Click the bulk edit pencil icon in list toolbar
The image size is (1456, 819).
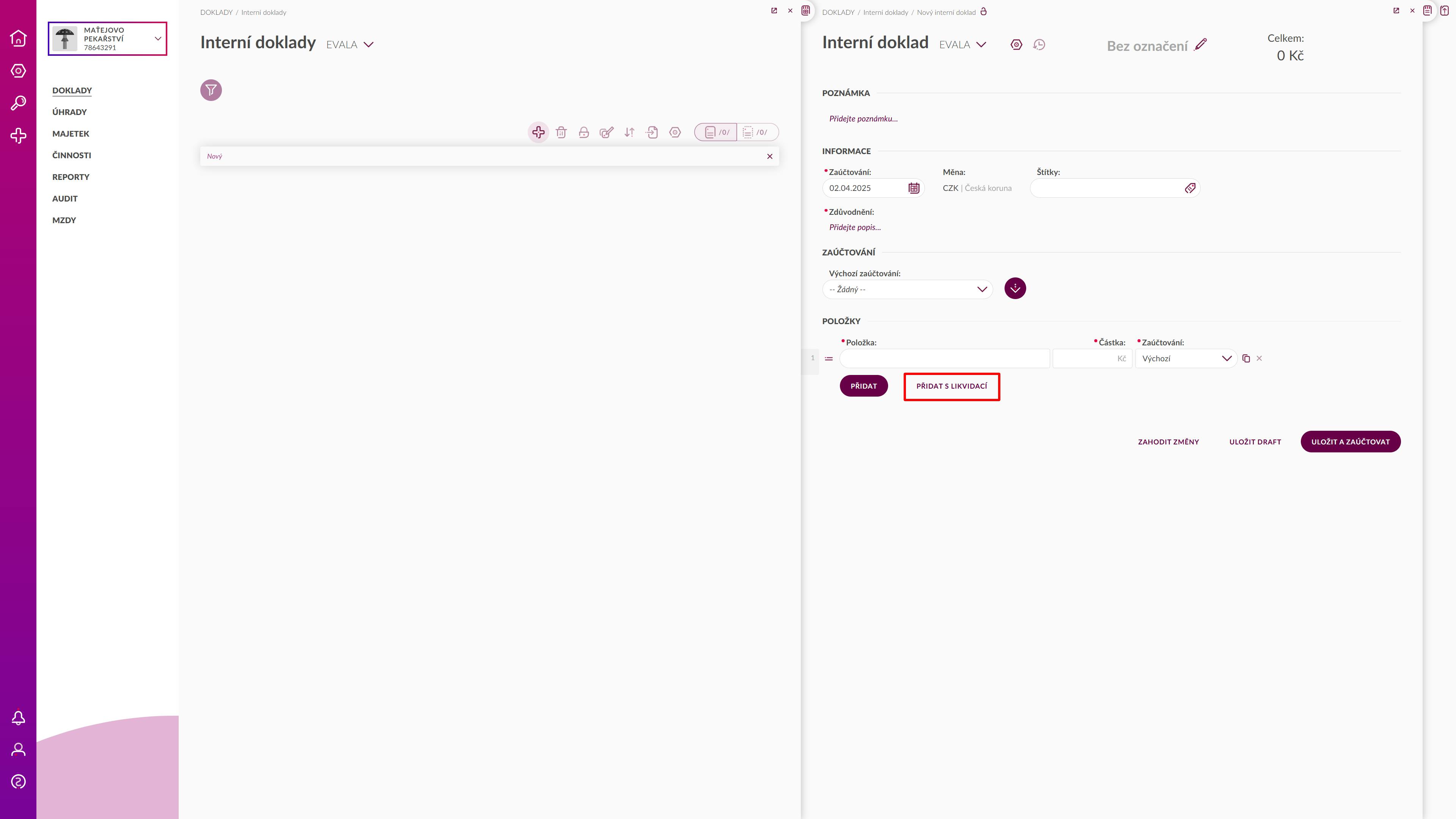pyautogui.click(x=607, y=132)
